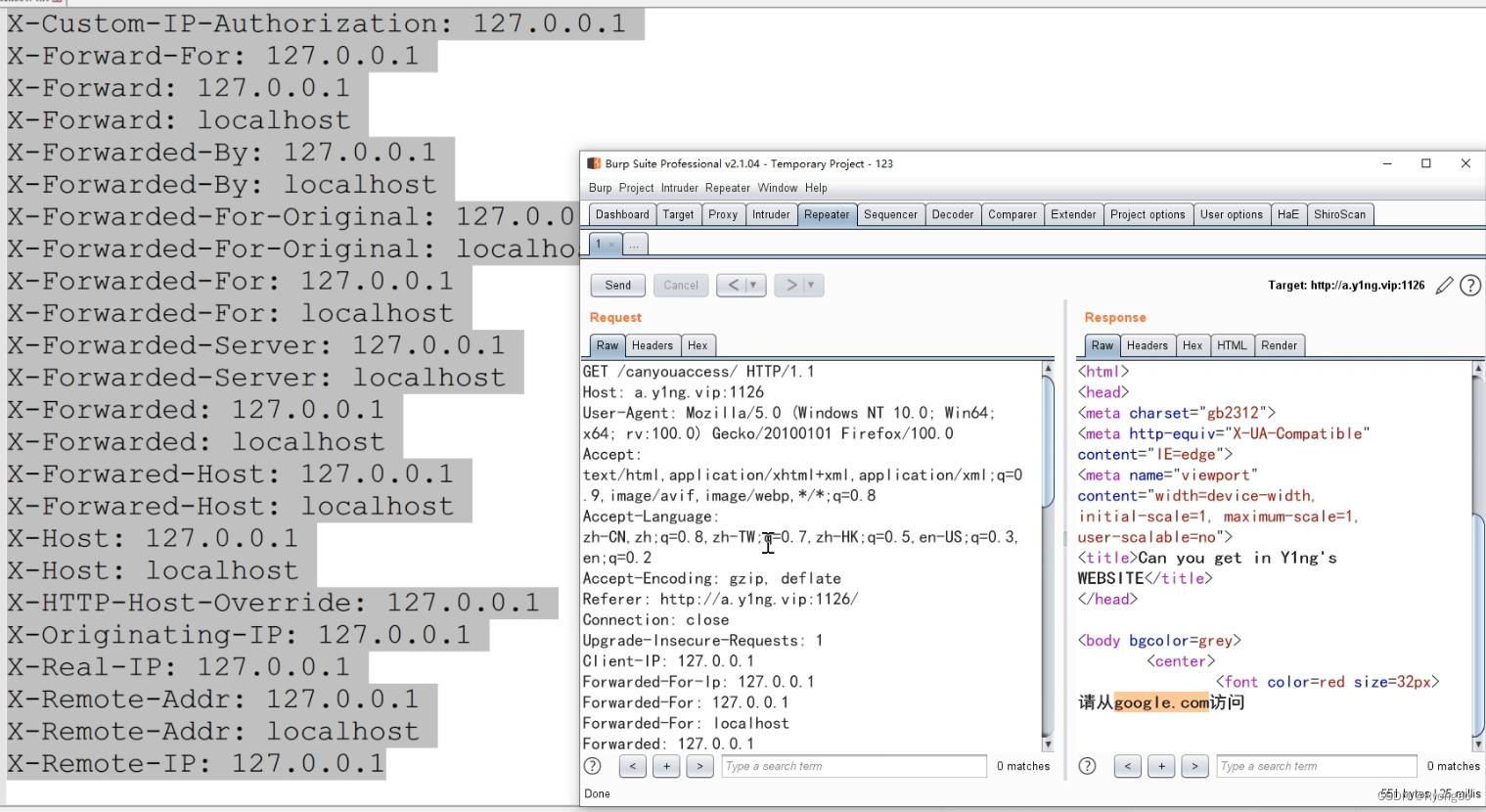The width and height of the screenshot is (1486, 812).
Task: Click the Send request button
Action: (x=617, y=285)
